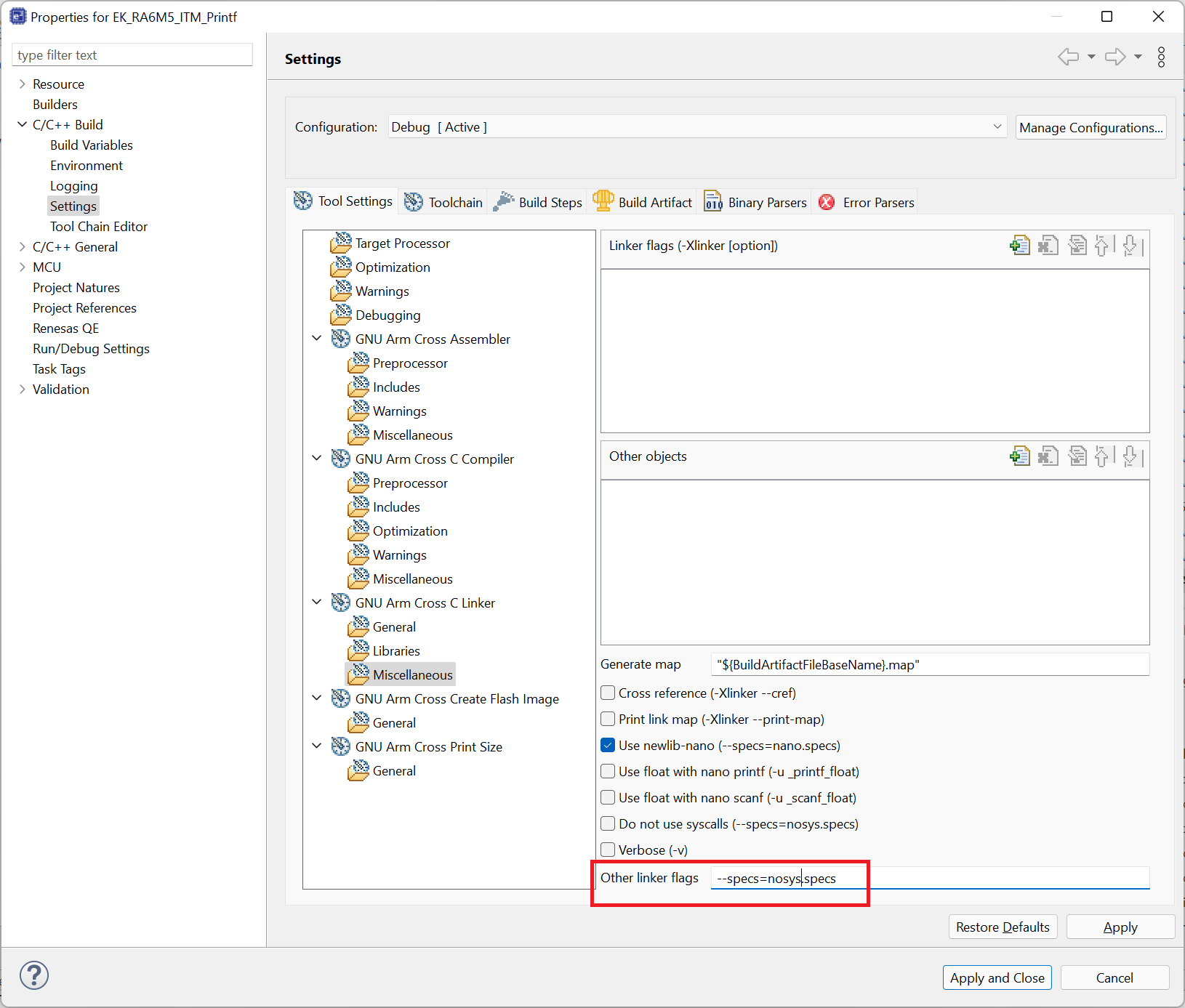1185x1008 pixels.
Task: Expand the Resource tree node
Action: click(22, 84)
